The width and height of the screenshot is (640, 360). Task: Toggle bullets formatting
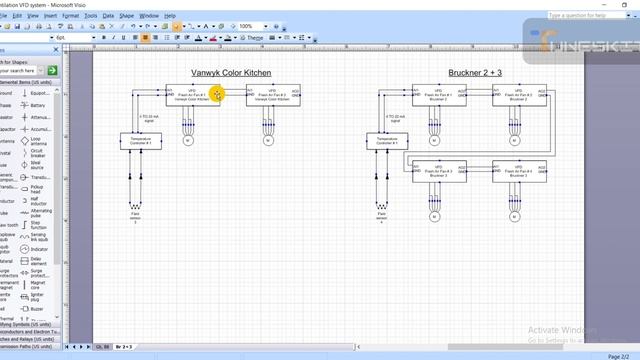pyautogui.click(x=167, y=38)
